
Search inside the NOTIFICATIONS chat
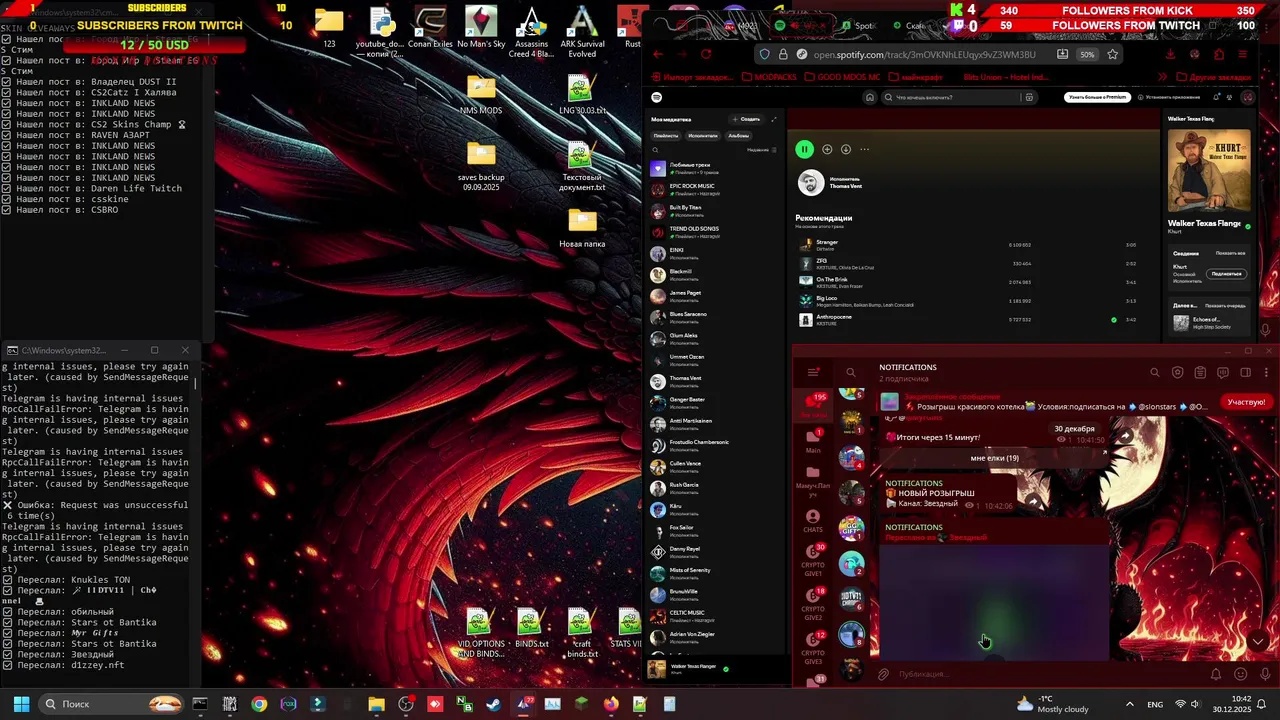coord(1155,373)
